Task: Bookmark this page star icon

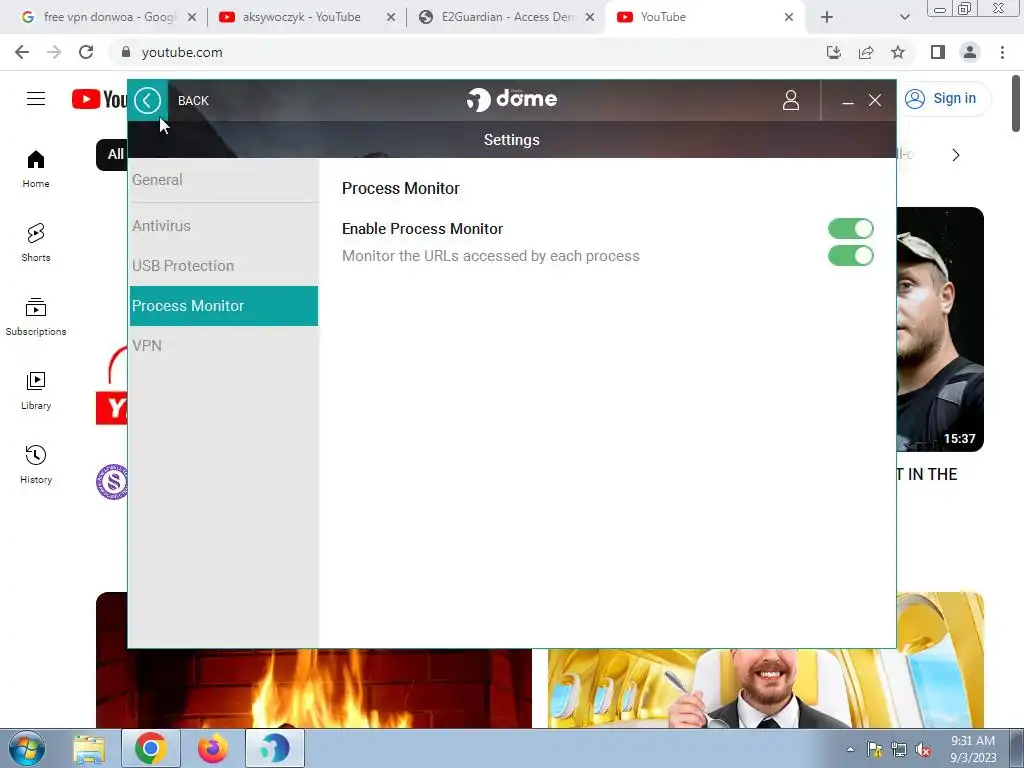Action: [x=898, y=52]
